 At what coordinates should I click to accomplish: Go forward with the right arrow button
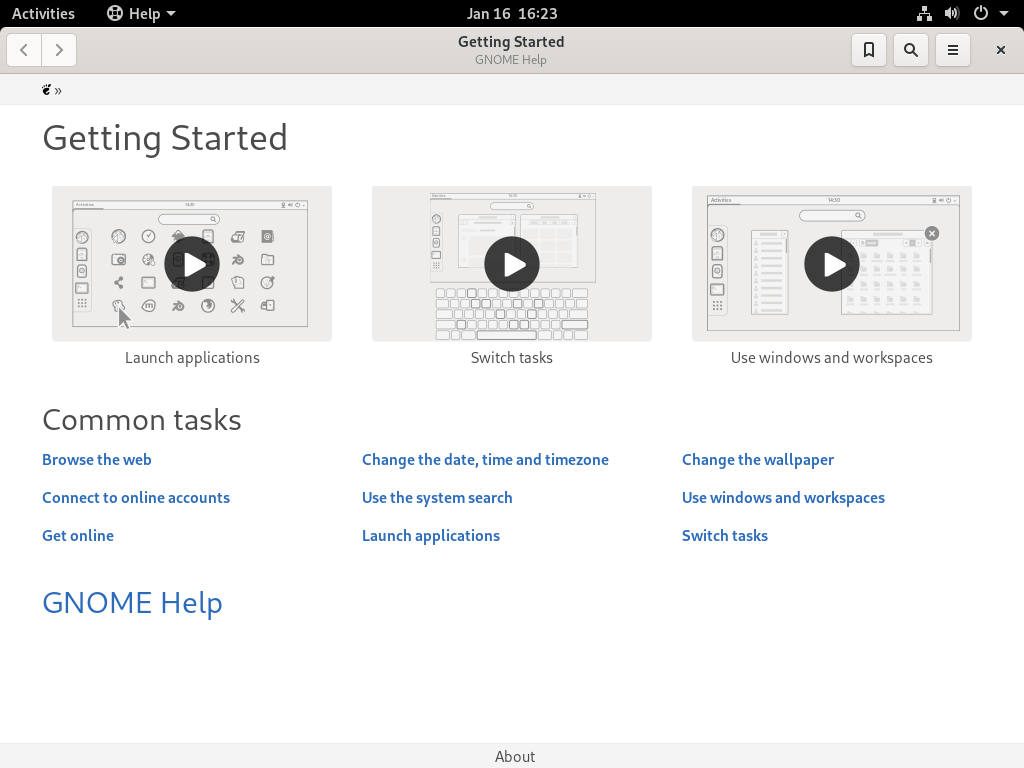click(x=59, y=50)
